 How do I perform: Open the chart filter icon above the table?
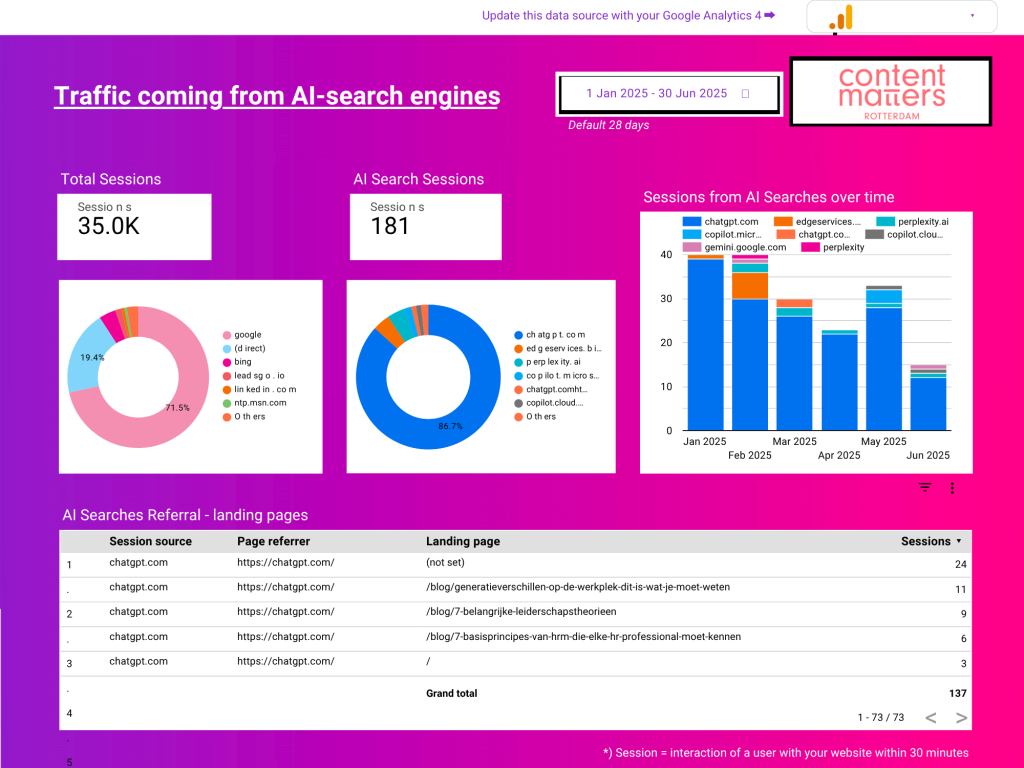pos(925,488)
